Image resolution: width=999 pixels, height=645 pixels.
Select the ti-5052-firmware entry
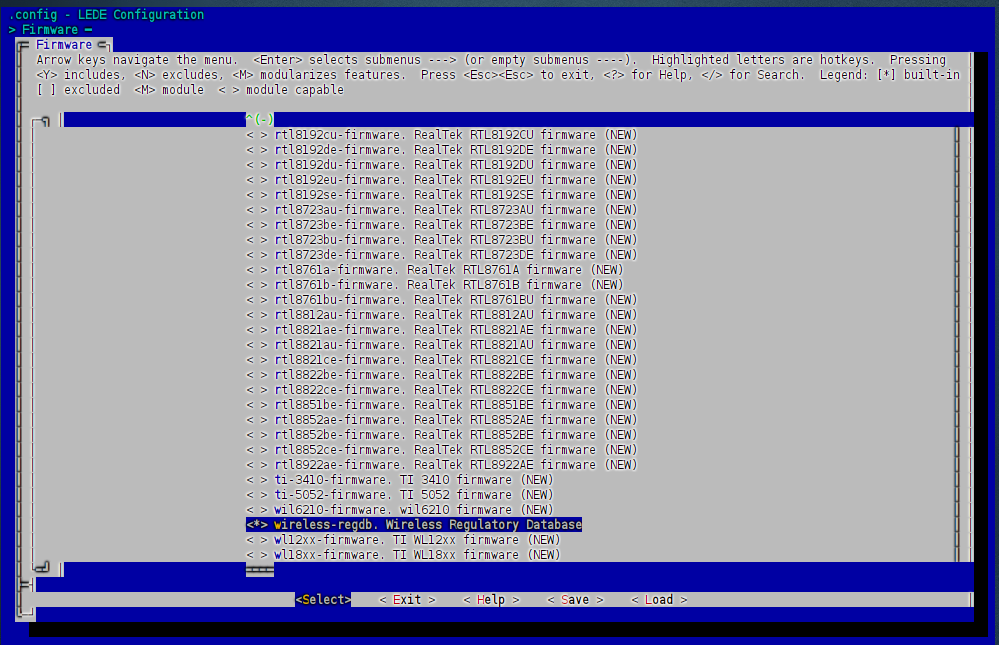click(x=400, y=495)
